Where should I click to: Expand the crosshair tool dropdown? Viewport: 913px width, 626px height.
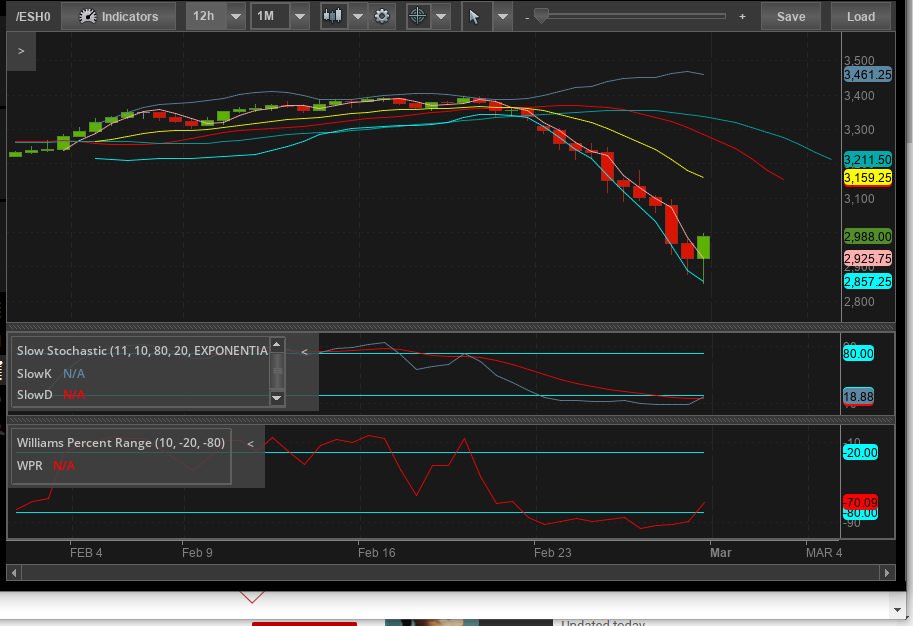(442, 16)
